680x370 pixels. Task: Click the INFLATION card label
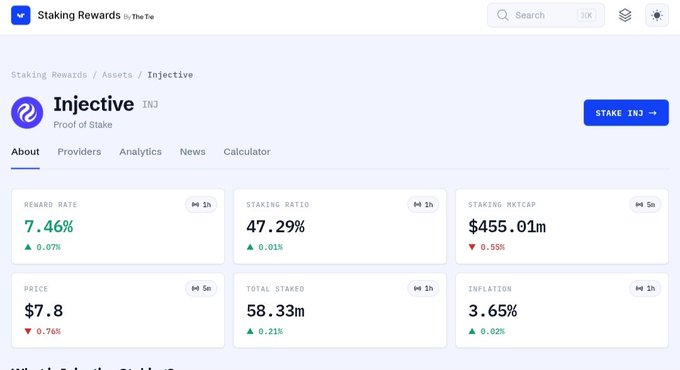click(x=490, y=289)
